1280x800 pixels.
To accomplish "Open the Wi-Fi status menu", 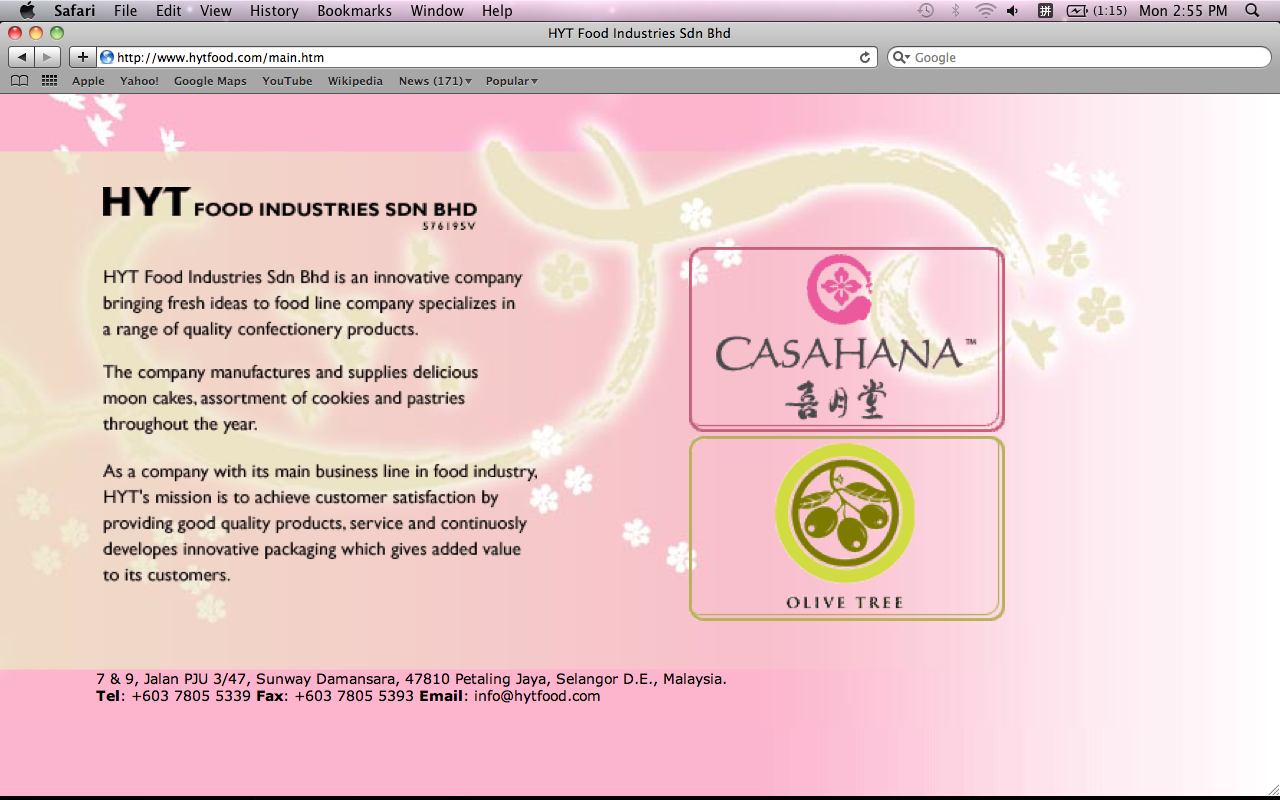I will tap(985, 11).
